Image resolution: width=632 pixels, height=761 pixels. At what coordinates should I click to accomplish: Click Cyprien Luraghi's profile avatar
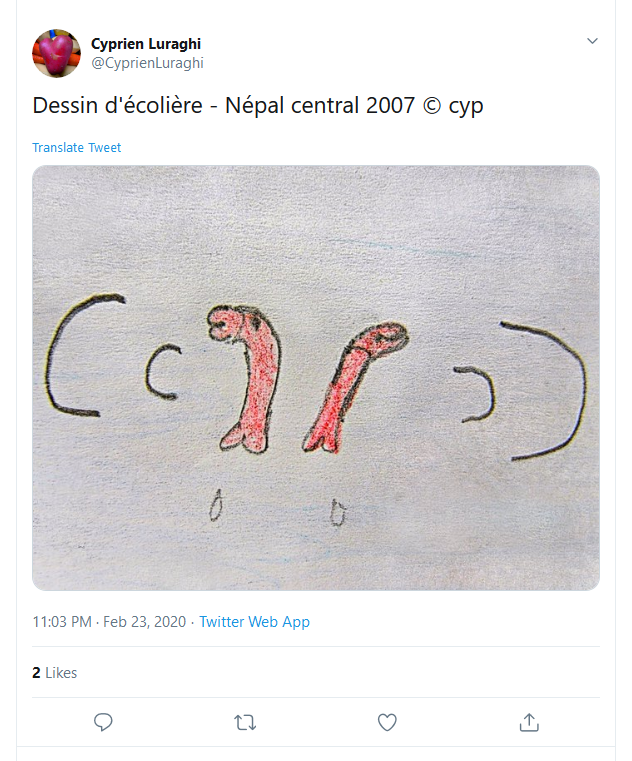[x=56, y=53]
